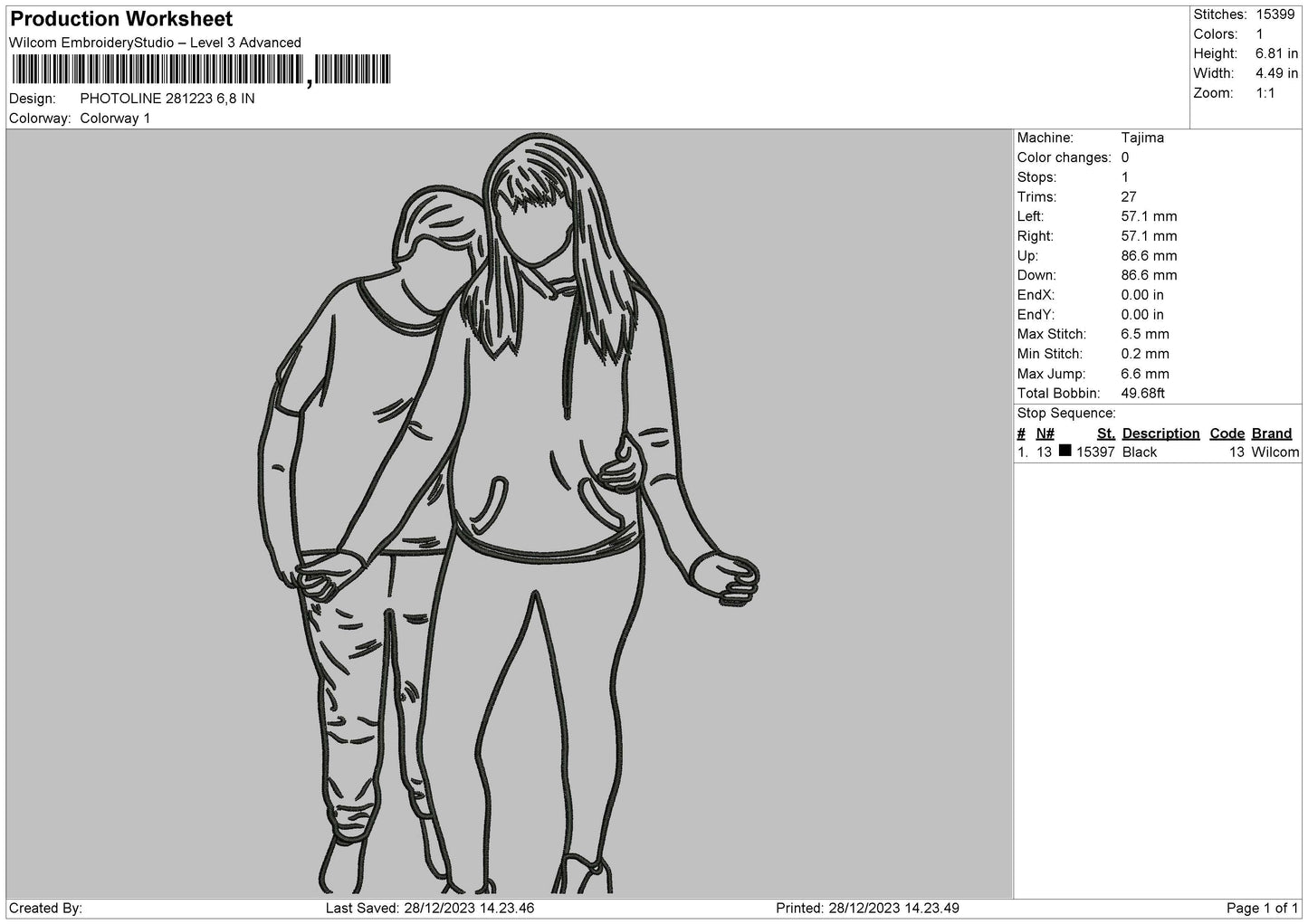Click the Right value 57.1 mm

pyautogui.click(x=1149, y=236)
